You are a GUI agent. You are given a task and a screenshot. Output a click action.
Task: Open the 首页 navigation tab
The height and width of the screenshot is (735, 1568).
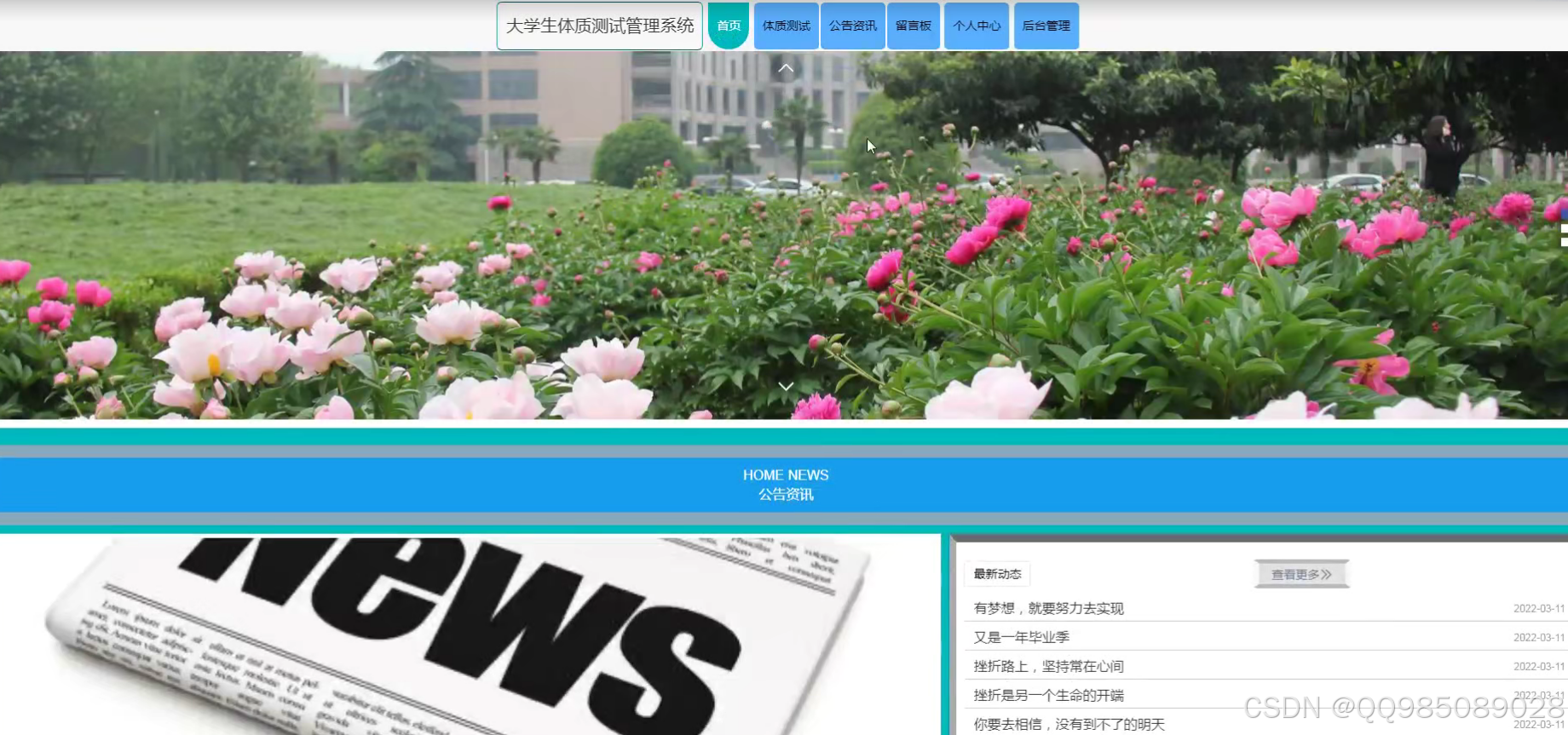click(x=729, y=26)
